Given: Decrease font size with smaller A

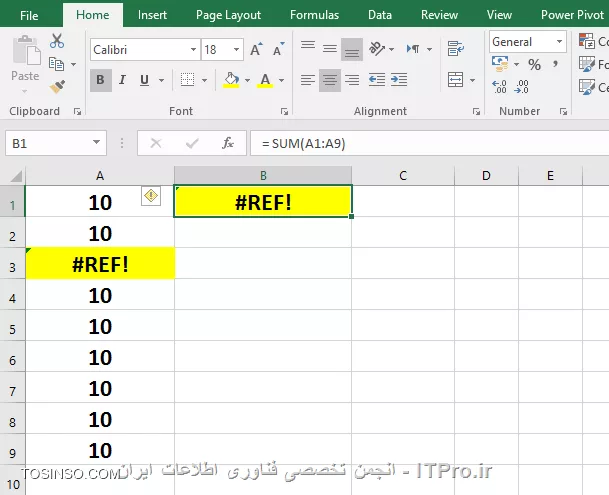Looking at the screenshot, I should [278, 49].
